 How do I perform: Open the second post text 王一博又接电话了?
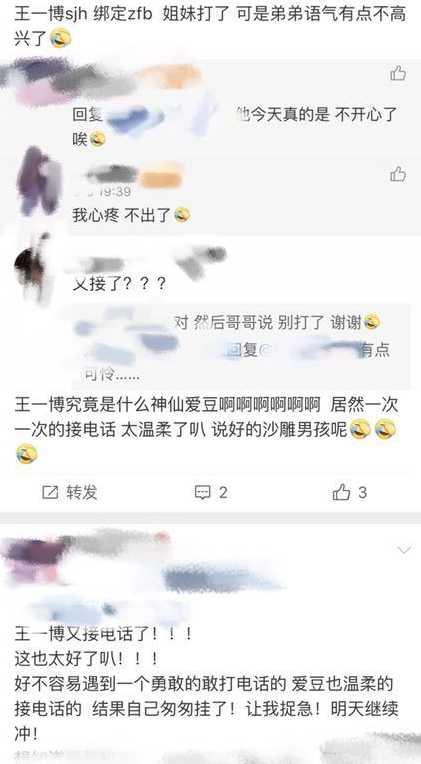click(x=103, y=634)
